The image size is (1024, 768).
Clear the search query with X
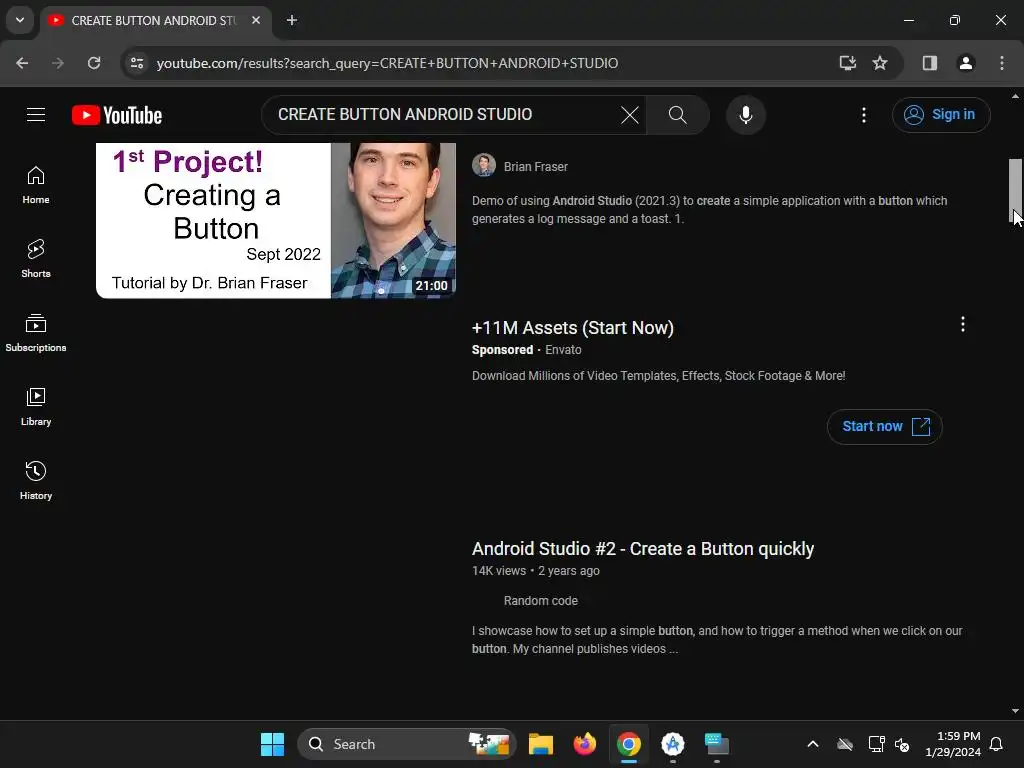pos(630,115)
